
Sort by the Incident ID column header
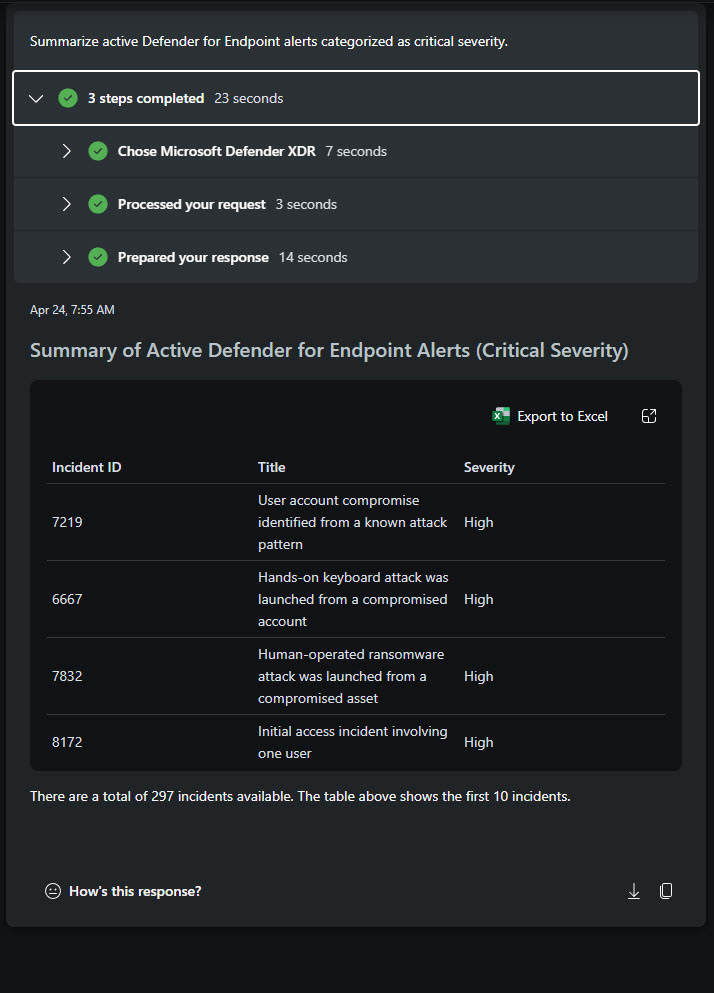pos(87,467)
